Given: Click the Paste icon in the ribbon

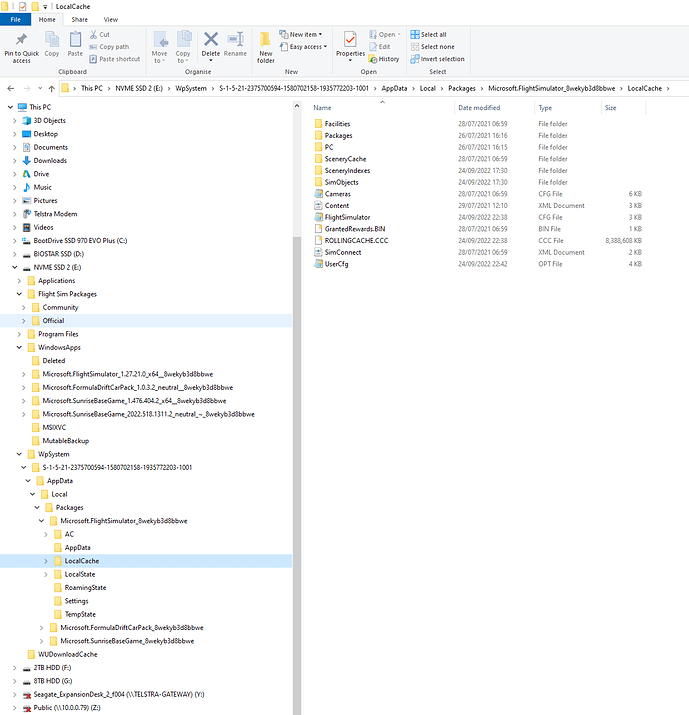Looking at the screenshot, I should tap(75, 40).
